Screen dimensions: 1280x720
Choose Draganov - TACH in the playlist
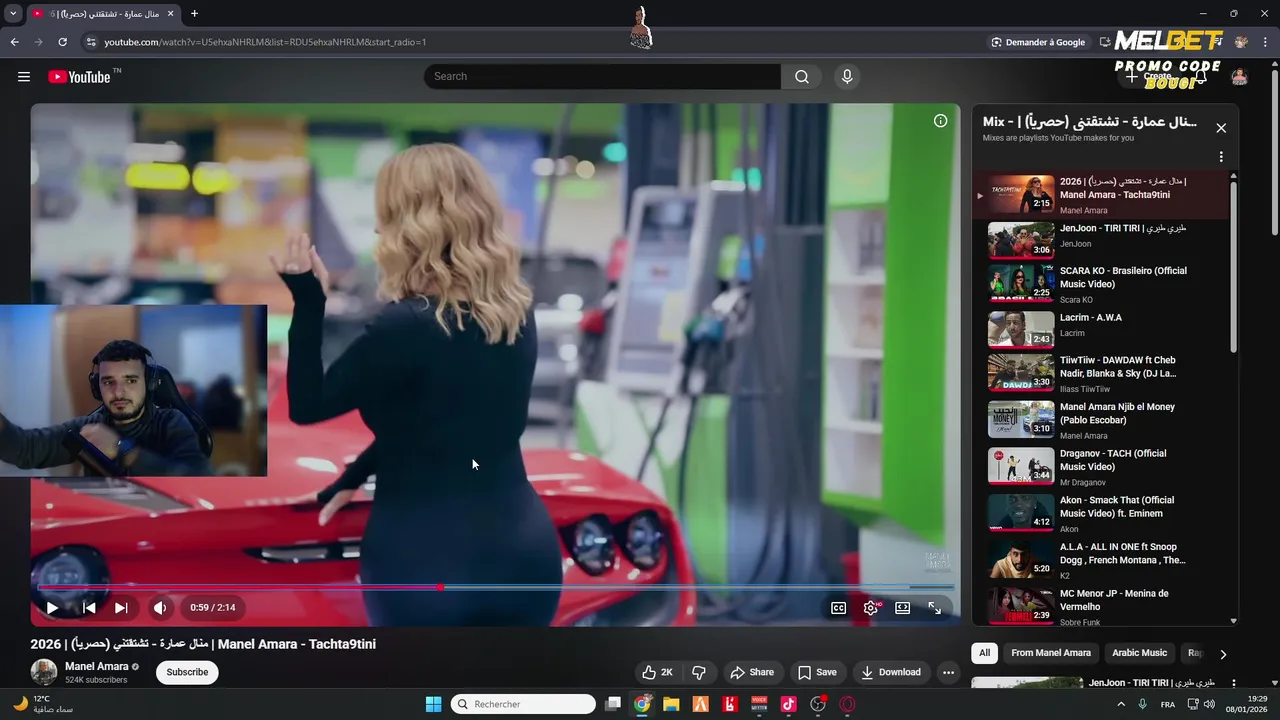tap(1100, 466)
